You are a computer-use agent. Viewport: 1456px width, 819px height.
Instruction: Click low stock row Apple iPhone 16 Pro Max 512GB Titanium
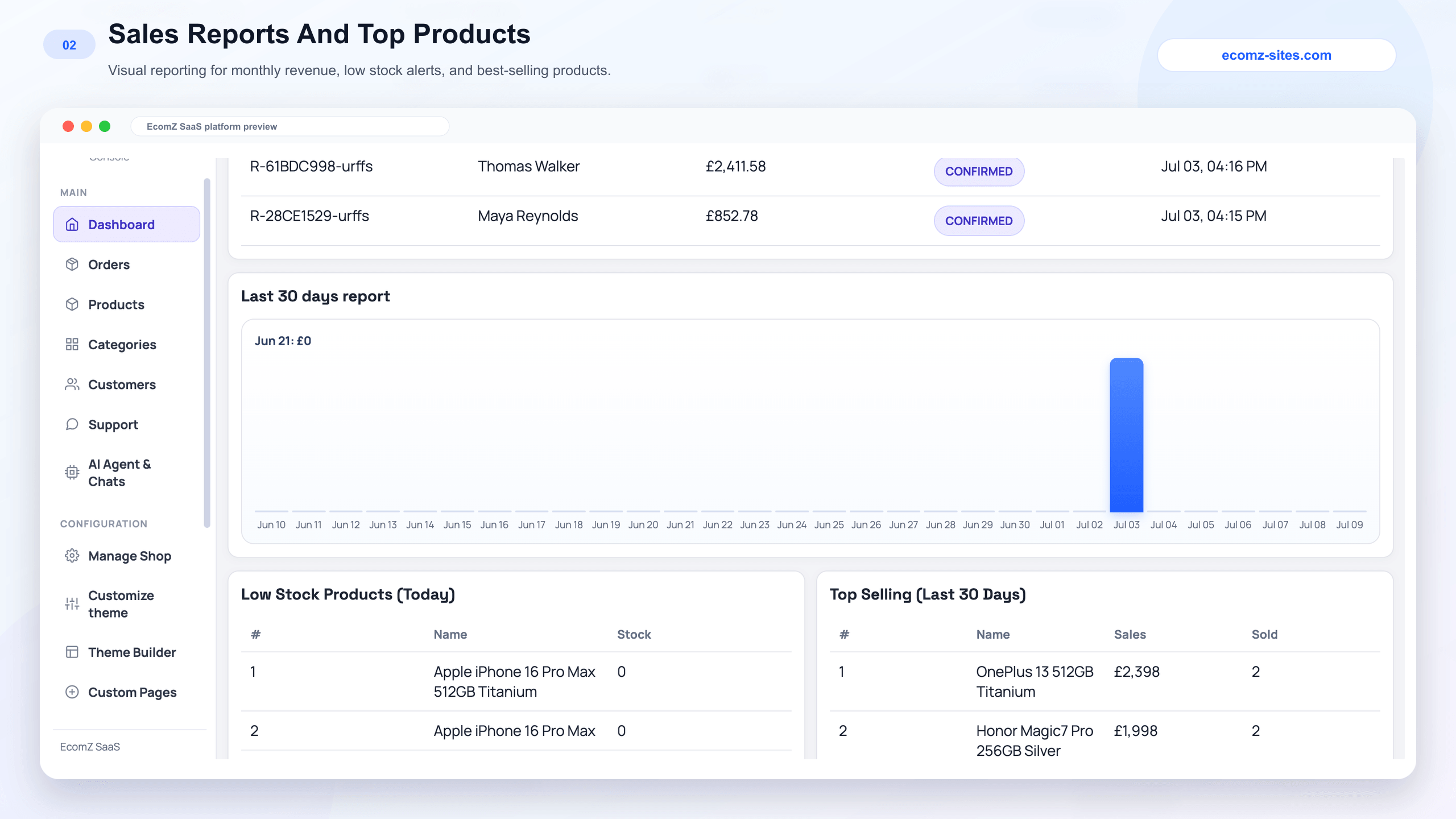tap(516, 681)
